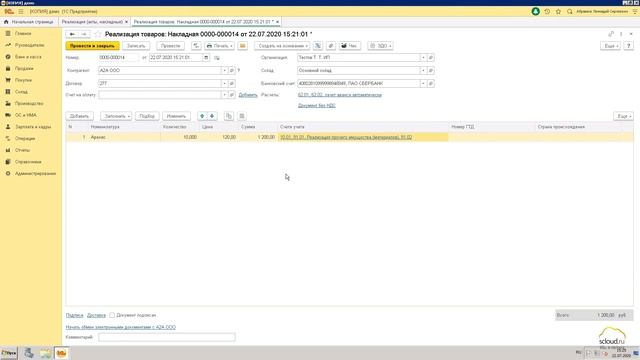The width and height of the screenshot is (640, 360).
Task: Switch to Начальная страница tab
Action: coord(29,22)
